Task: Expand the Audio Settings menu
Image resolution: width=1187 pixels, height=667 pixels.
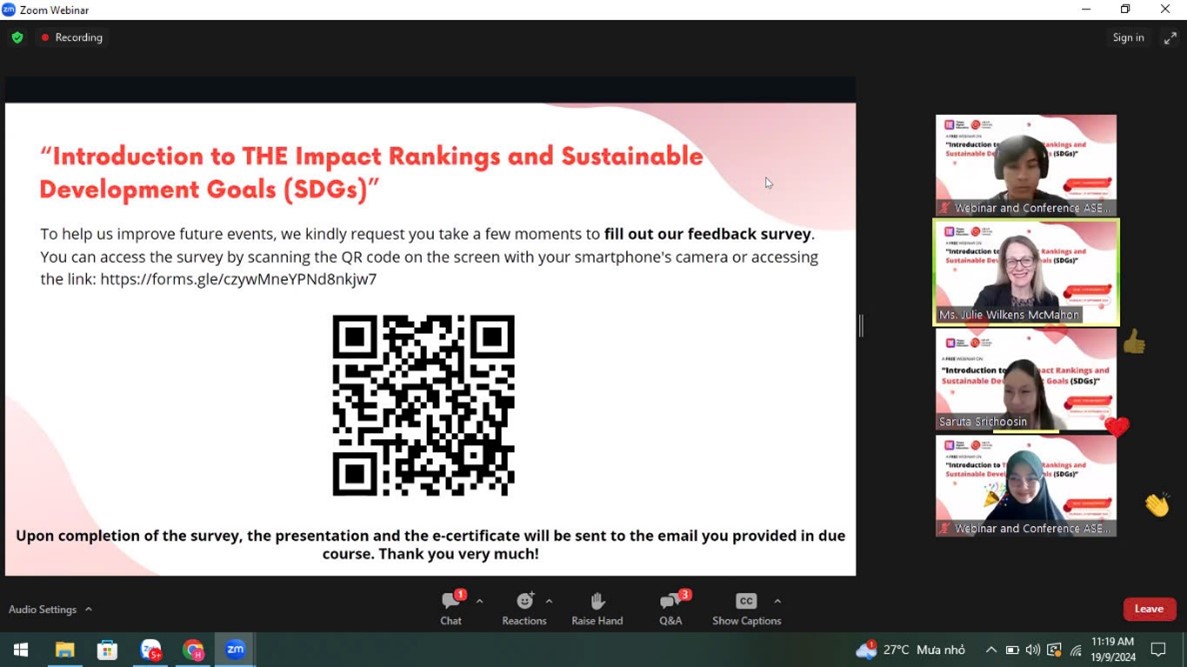Action: [50, 609]
